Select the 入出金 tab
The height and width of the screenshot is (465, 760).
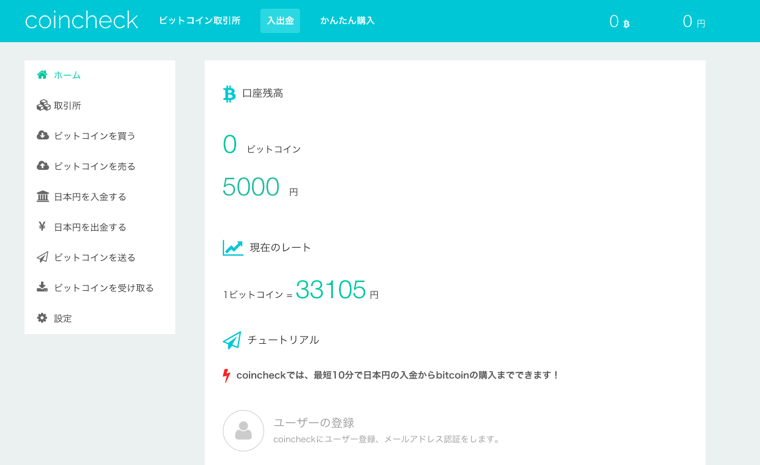pyautogui.click(x=280, y=21)
